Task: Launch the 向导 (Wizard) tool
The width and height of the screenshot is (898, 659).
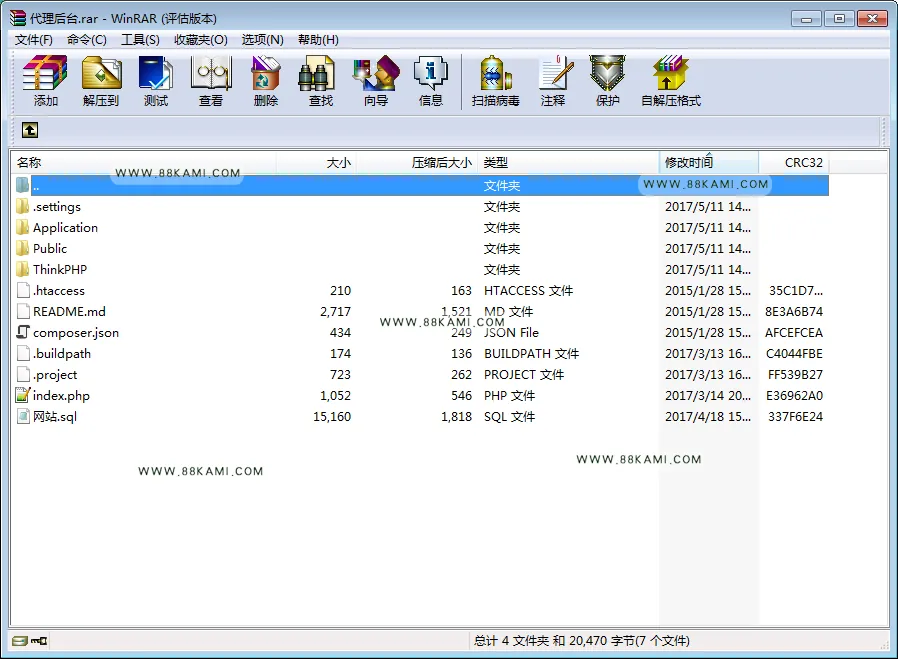Action: click(x=376, y=81)
